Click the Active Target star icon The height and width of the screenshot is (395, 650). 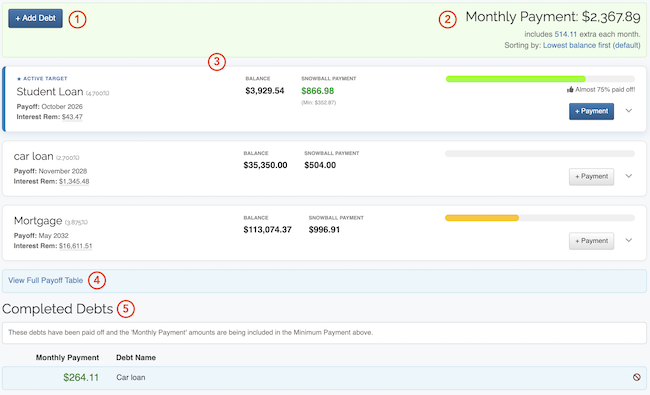point(19,78)
